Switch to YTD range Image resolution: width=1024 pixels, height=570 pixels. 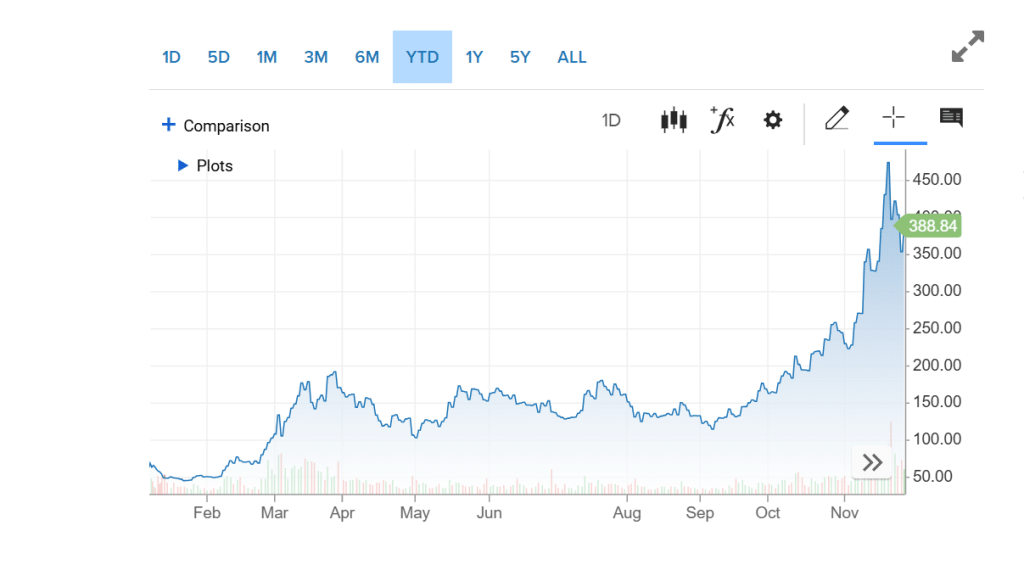(x=422, y=57)
